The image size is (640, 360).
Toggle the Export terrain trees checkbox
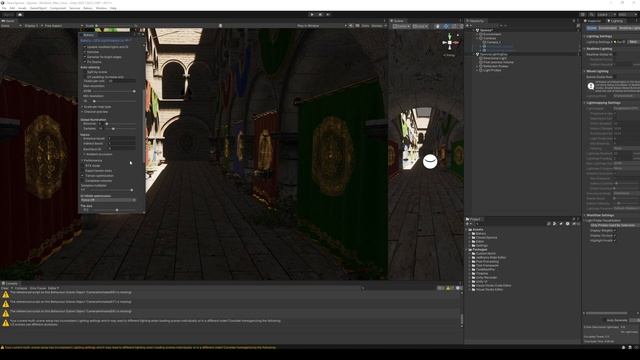pyautogui.click(x=83, y=171)
